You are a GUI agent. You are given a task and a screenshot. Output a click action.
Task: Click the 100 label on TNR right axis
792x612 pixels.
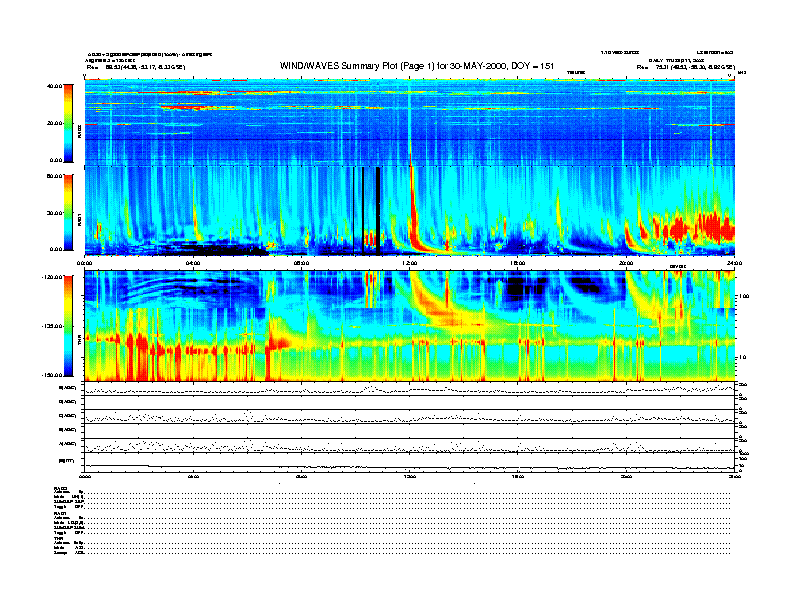pos(744,296)
